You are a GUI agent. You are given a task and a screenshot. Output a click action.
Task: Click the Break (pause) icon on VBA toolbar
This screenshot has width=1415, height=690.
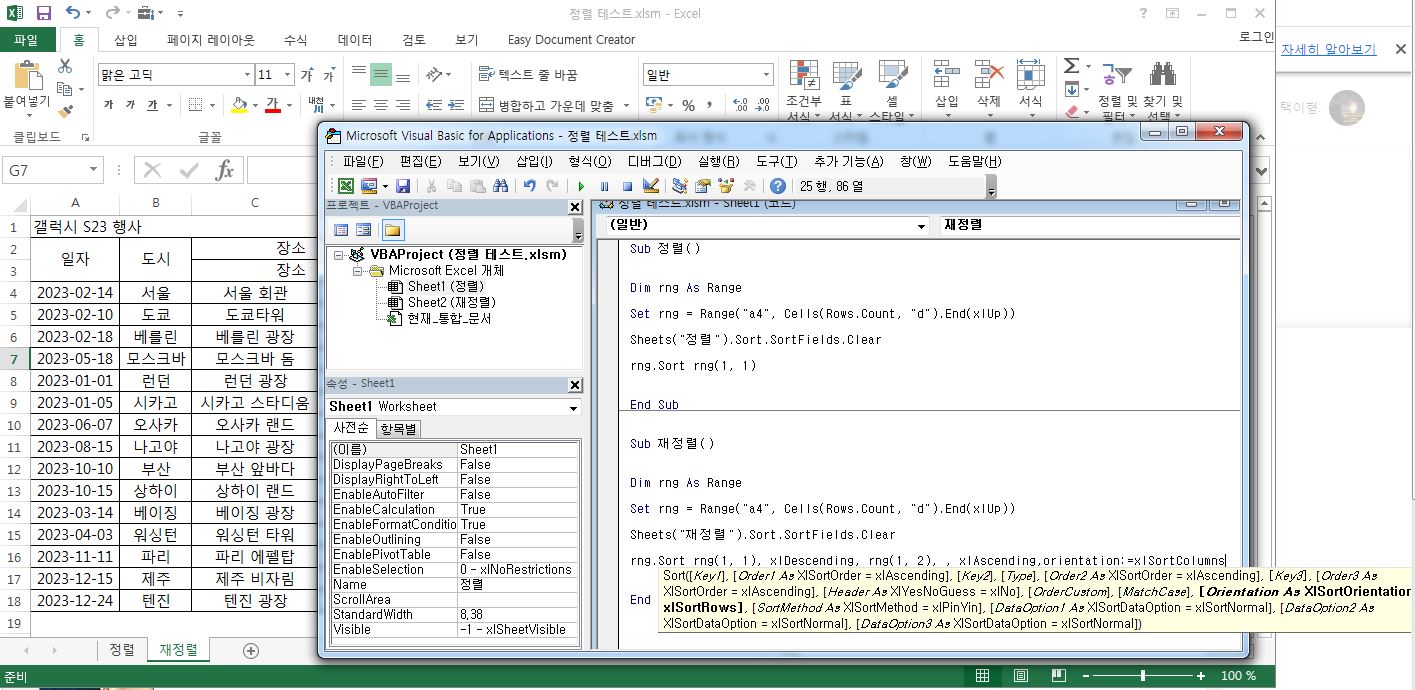[604, 186]
